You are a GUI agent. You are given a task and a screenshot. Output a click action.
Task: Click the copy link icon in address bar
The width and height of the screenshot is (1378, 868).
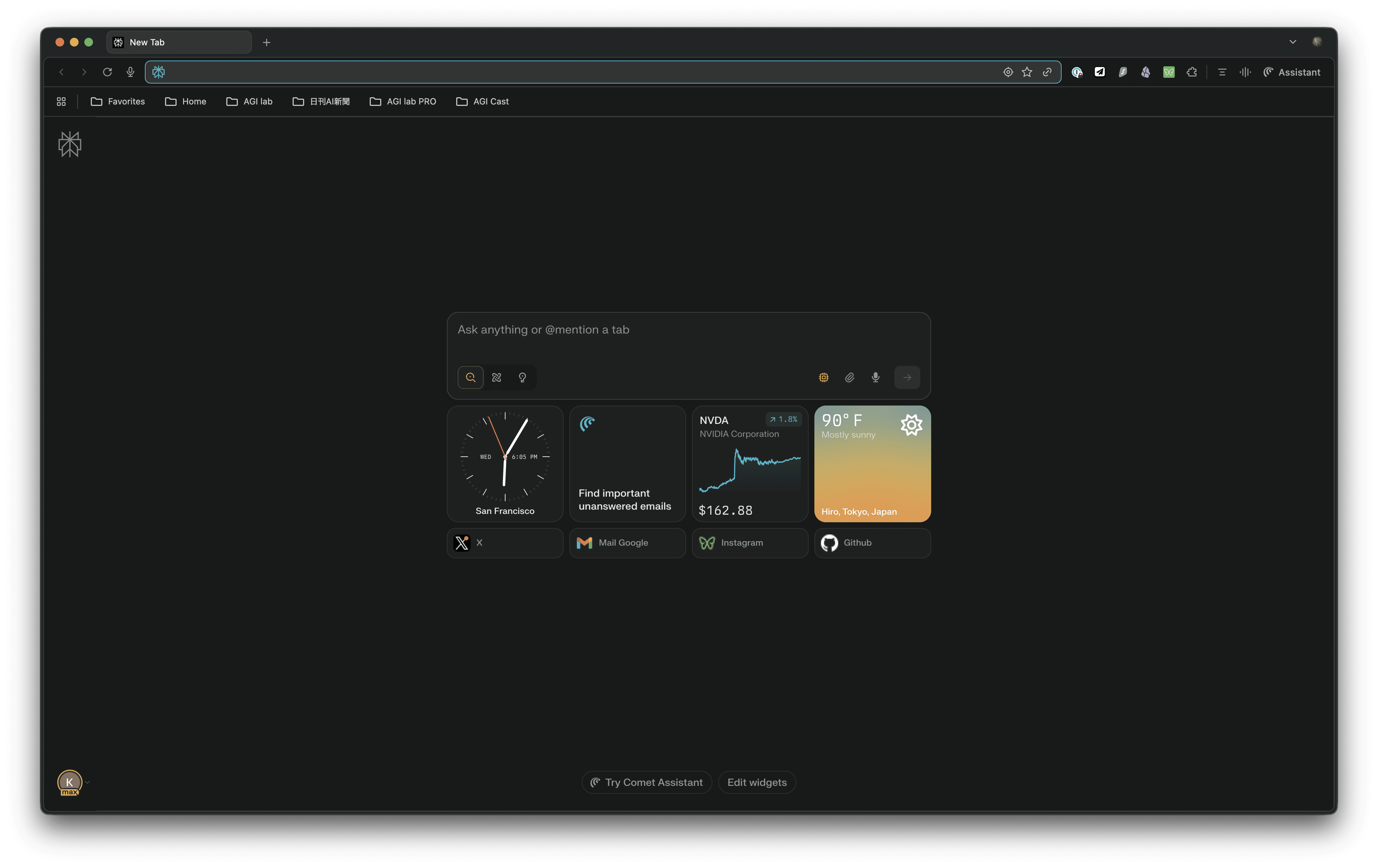pos(1047,72)
